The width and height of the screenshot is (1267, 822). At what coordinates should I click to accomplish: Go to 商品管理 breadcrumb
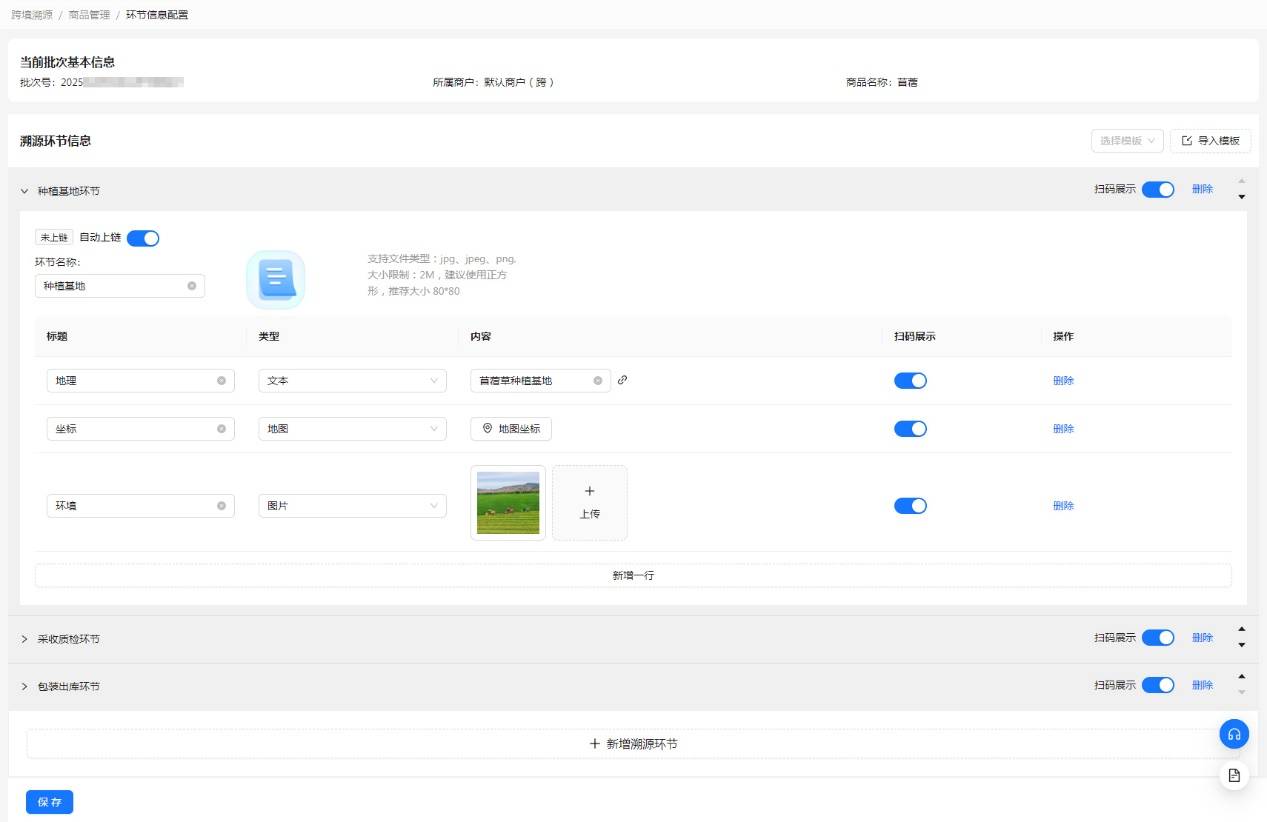(89, 15)
